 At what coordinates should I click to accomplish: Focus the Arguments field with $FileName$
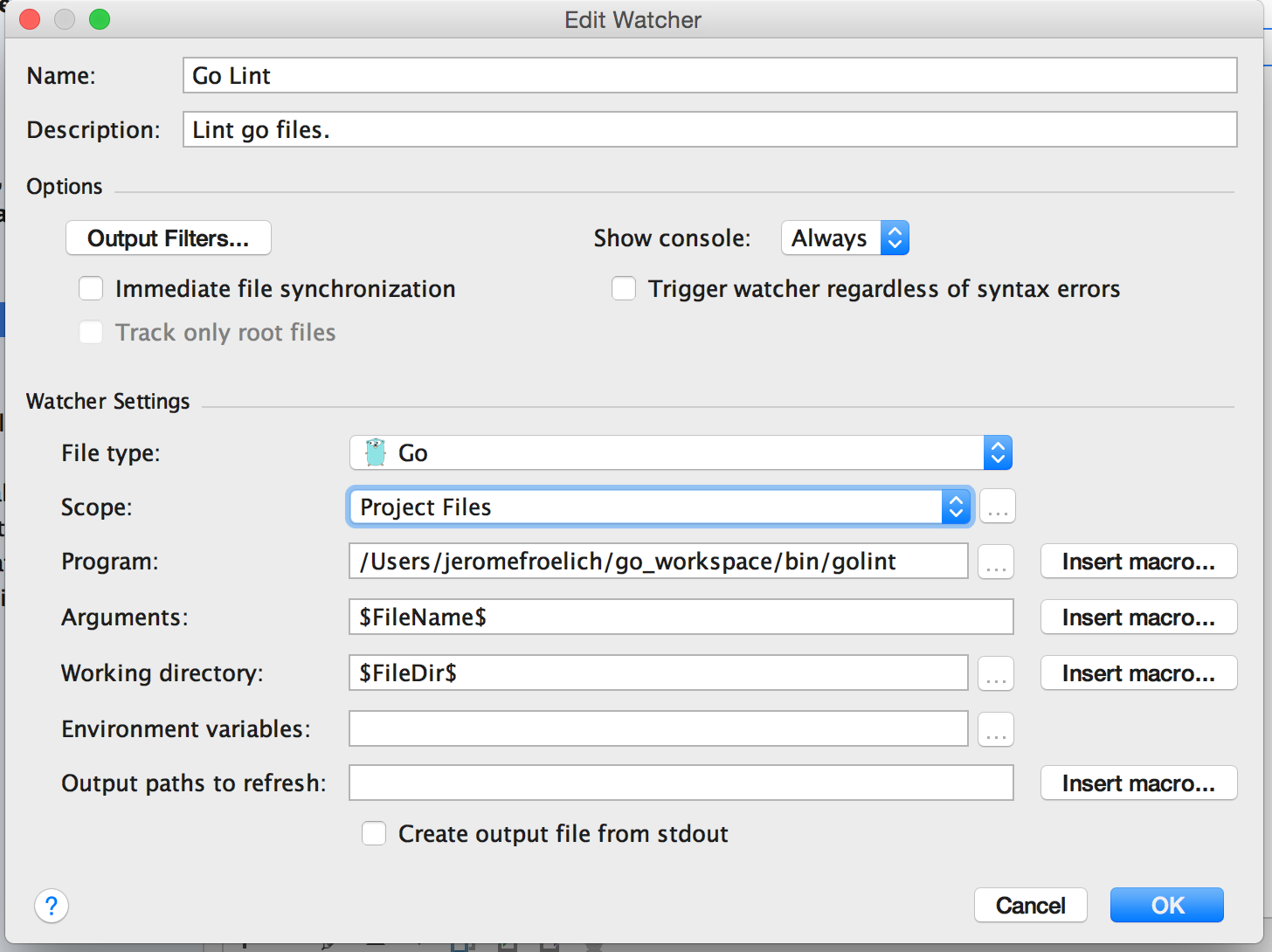681,617
